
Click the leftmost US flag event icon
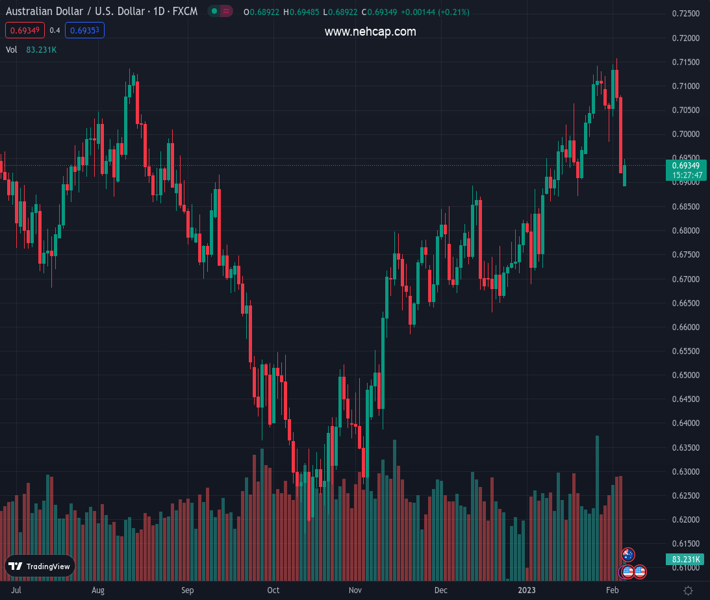click(x=628, y=571)
